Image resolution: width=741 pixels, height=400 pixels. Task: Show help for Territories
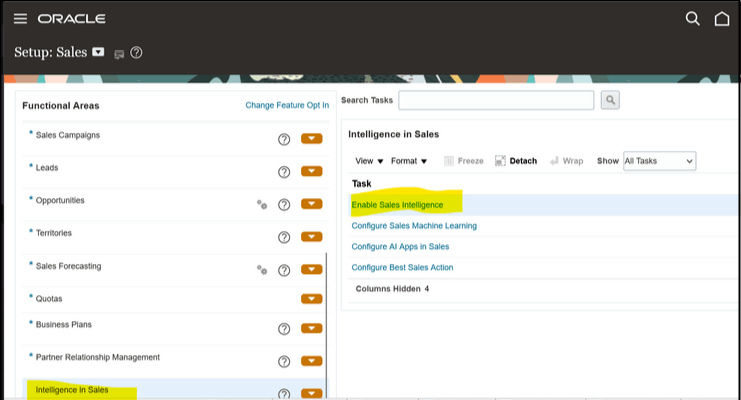pyautogui.click(x=284, y=237)
